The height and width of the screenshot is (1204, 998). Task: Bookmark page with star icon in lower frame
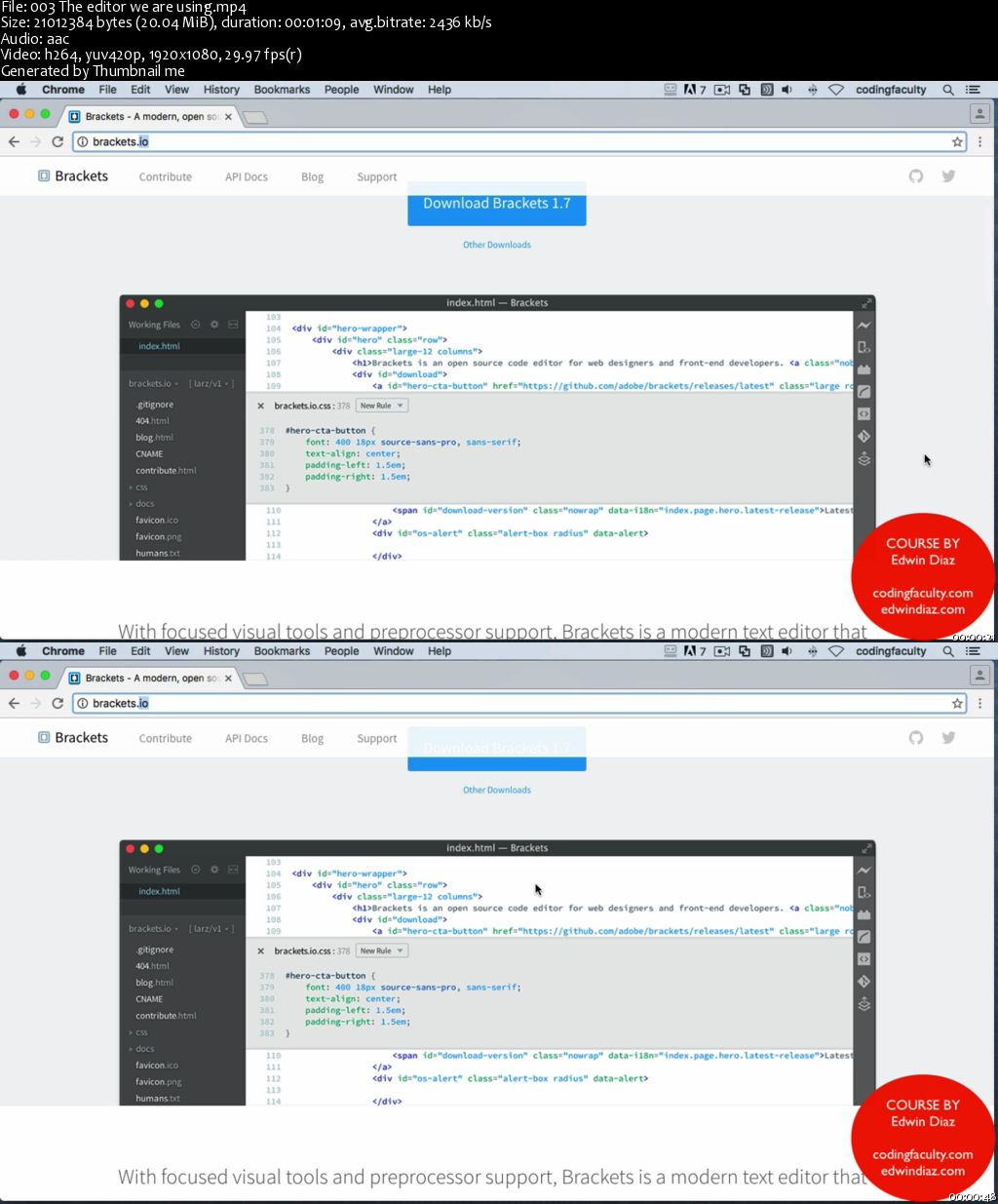[957, 703]
